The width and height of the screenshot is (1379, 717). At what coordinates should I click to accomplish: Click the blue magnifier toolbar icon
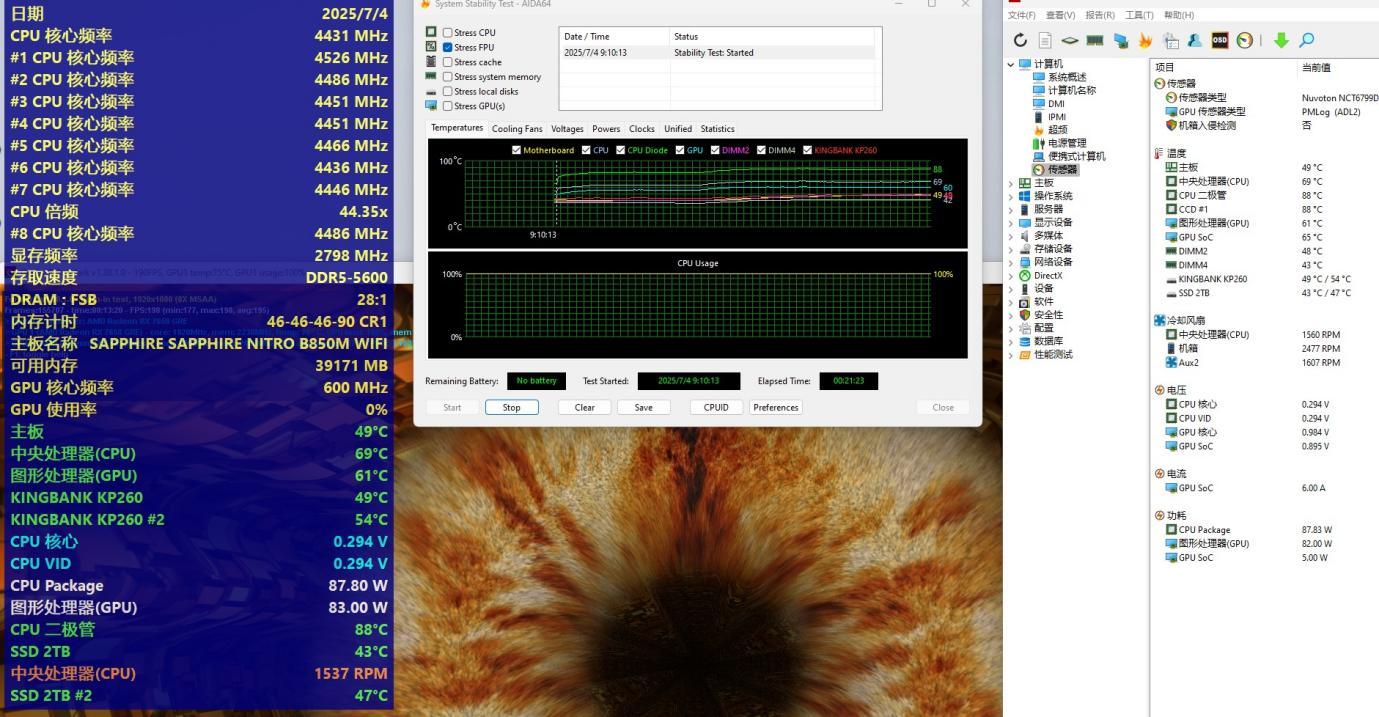coord(1306,41)
